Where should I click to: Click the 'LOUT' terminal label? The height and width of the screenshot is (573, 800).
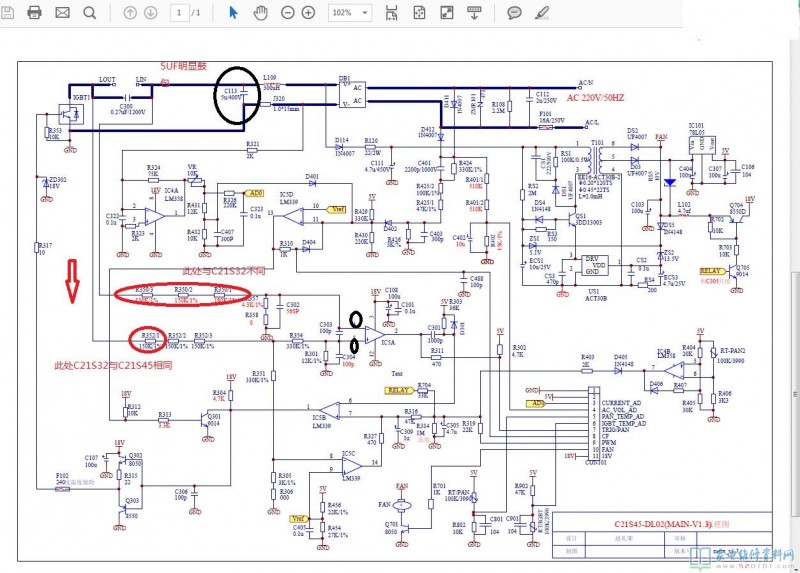pos(107,80)
